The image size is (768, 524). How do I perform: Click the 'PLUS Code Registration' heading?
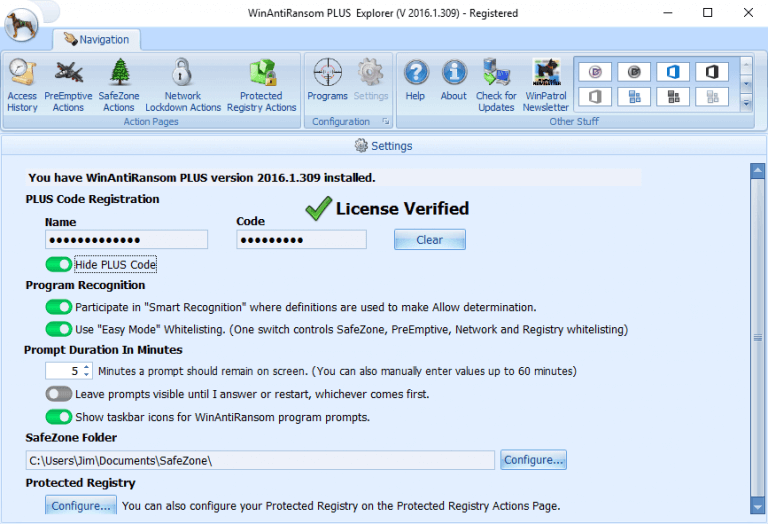pos(93,199)
